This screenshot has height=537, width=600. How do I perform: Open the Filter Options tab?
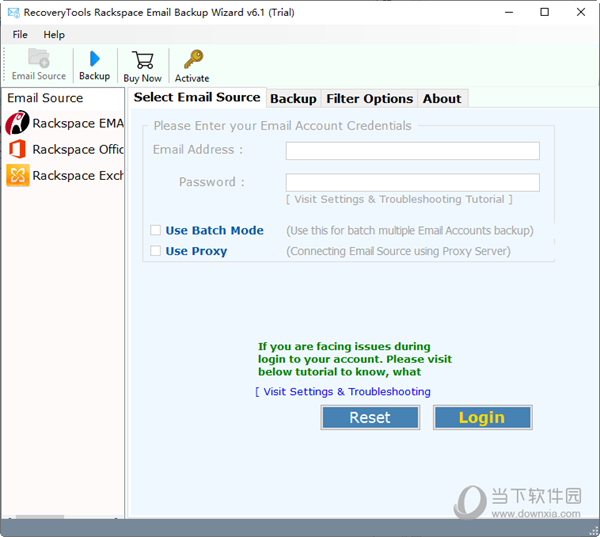[x=369, y=99]
